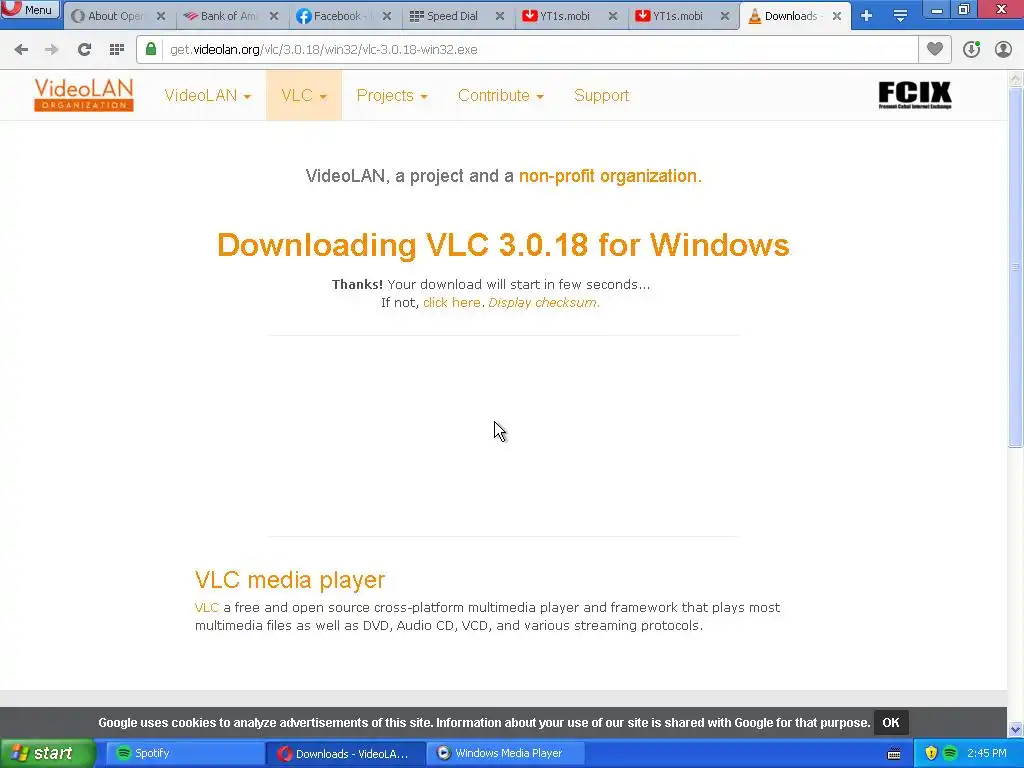Viewport: 1024px width, 768px height.
Task: Click the 'click here' download link
Action: (x=452, y=303)
